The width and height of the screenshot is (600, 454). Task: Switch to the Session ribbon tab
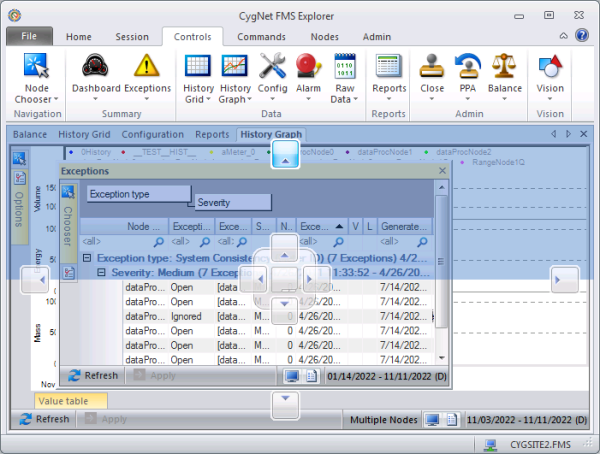click(132, 37)
